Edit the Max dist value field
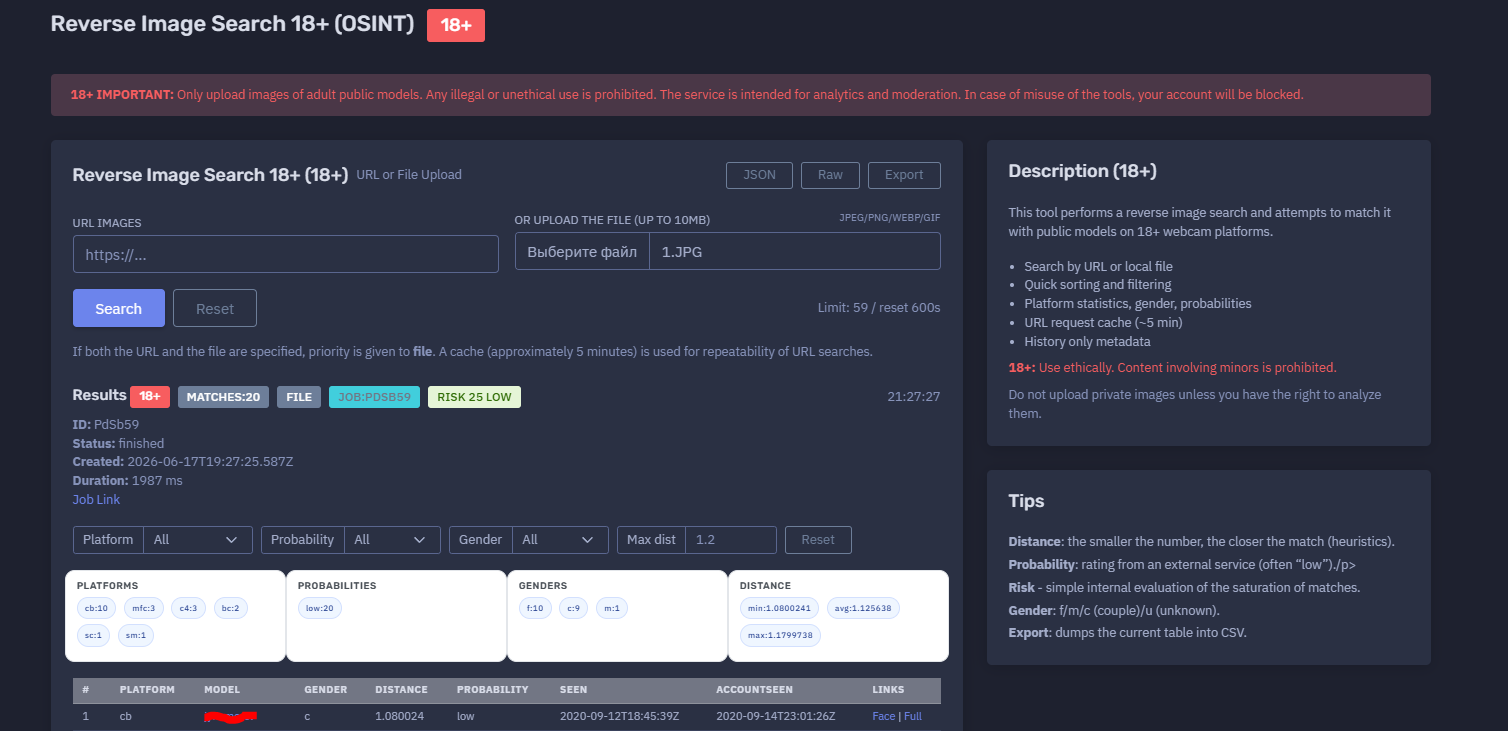The image size is (1508, 731). (x=731, y=540)
